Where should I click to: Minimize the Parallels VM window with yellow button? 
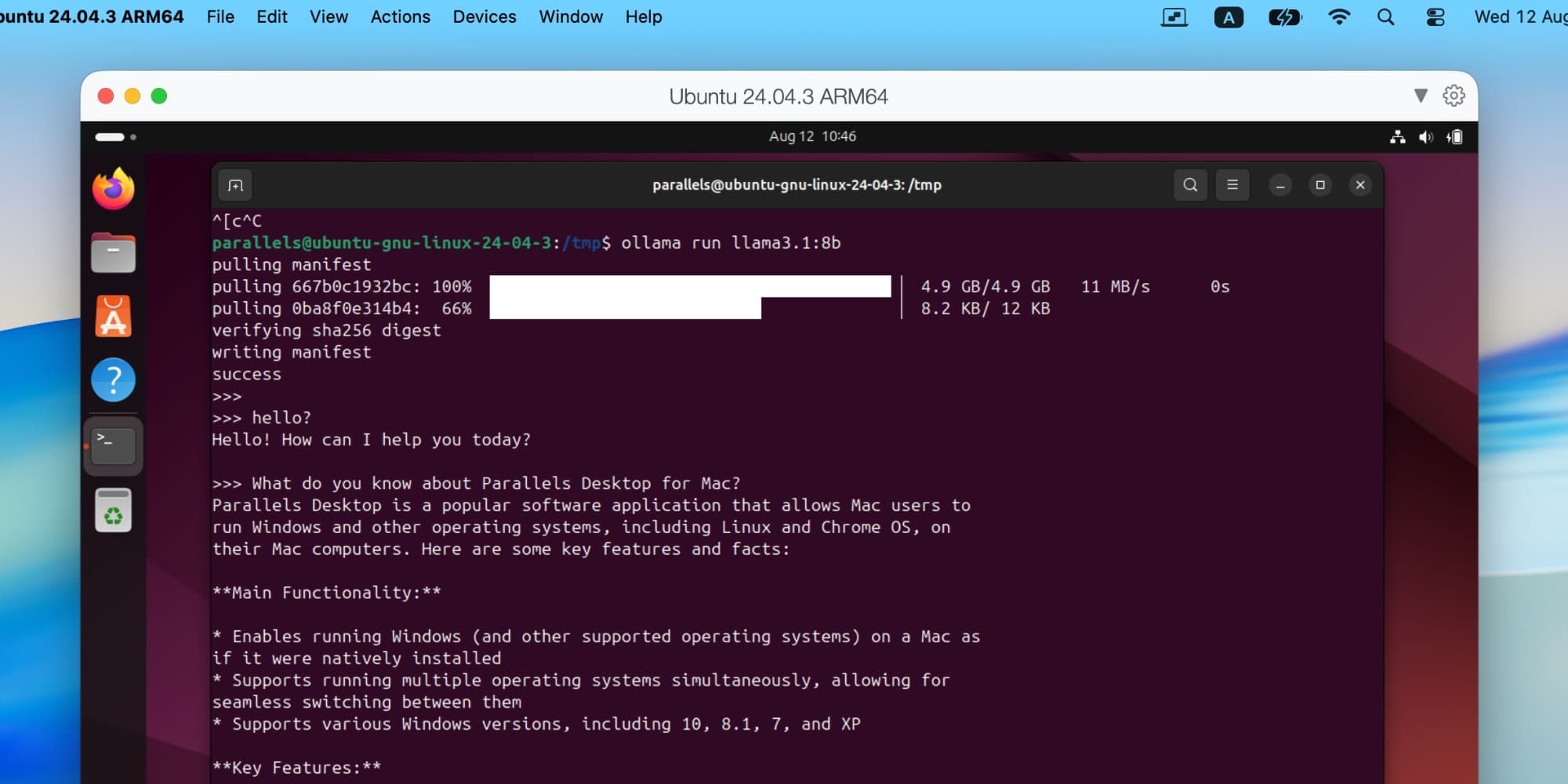click(x=132, y=96)
